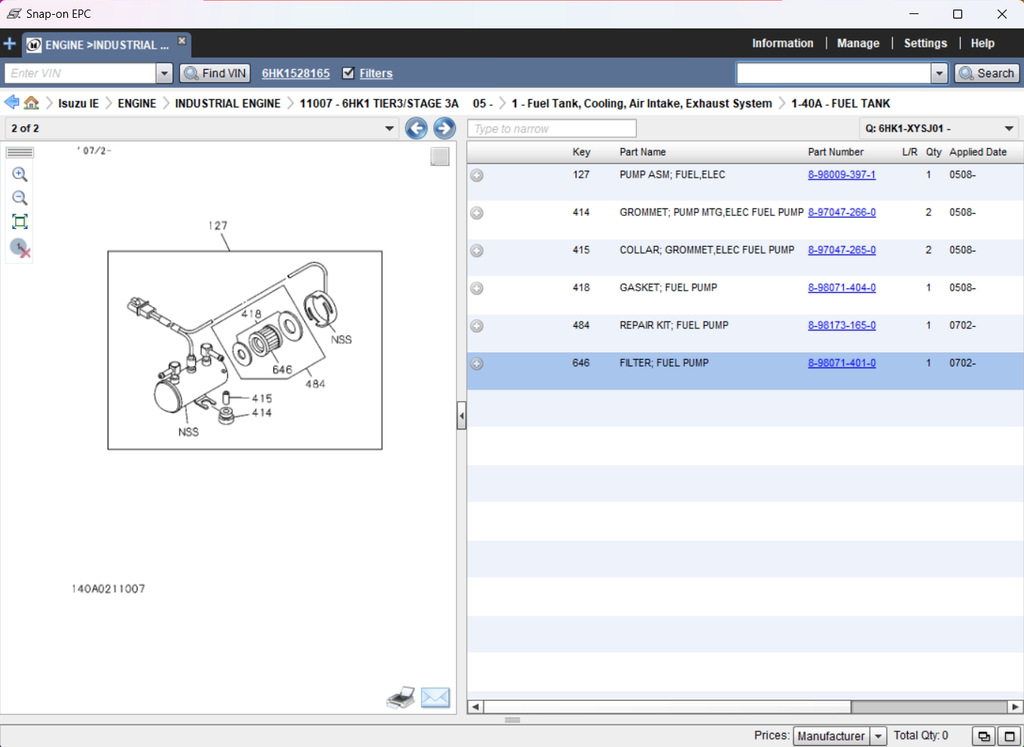Expand the '2 of 2' illustration dropdown

[389, 128]
